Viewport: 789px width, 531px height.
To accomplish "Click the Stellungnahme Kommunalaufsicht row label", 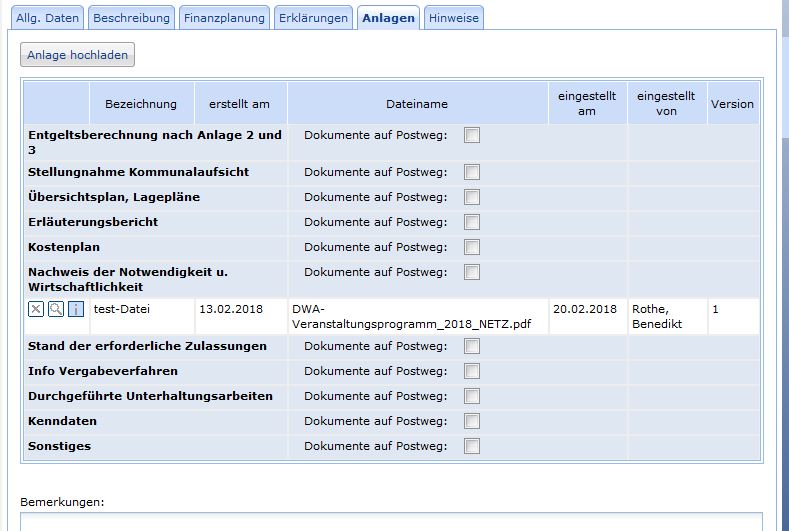I will [138, 172].
